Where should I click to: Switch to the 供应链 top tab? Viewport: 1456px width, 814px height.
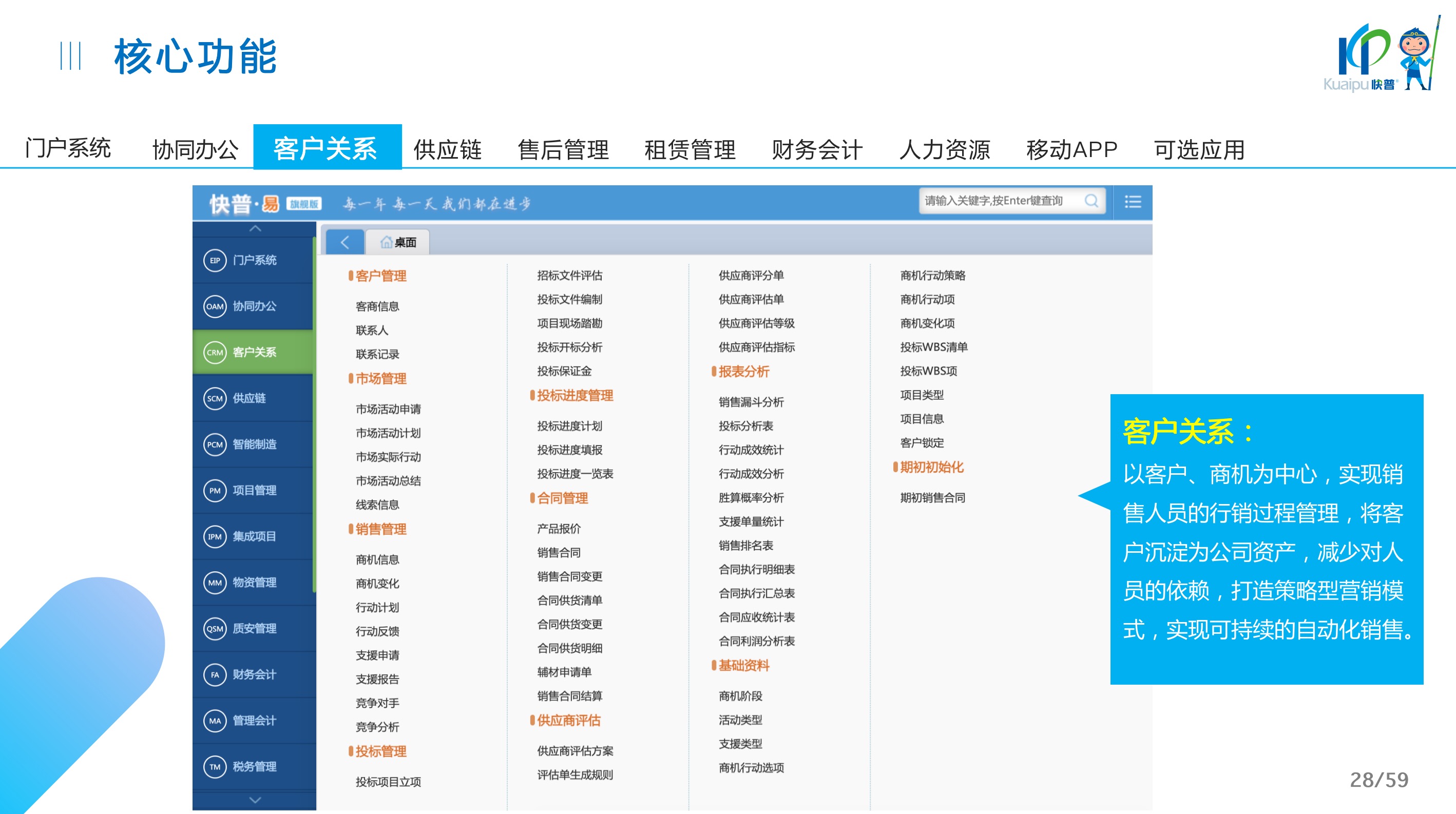(x=447, y=150)
